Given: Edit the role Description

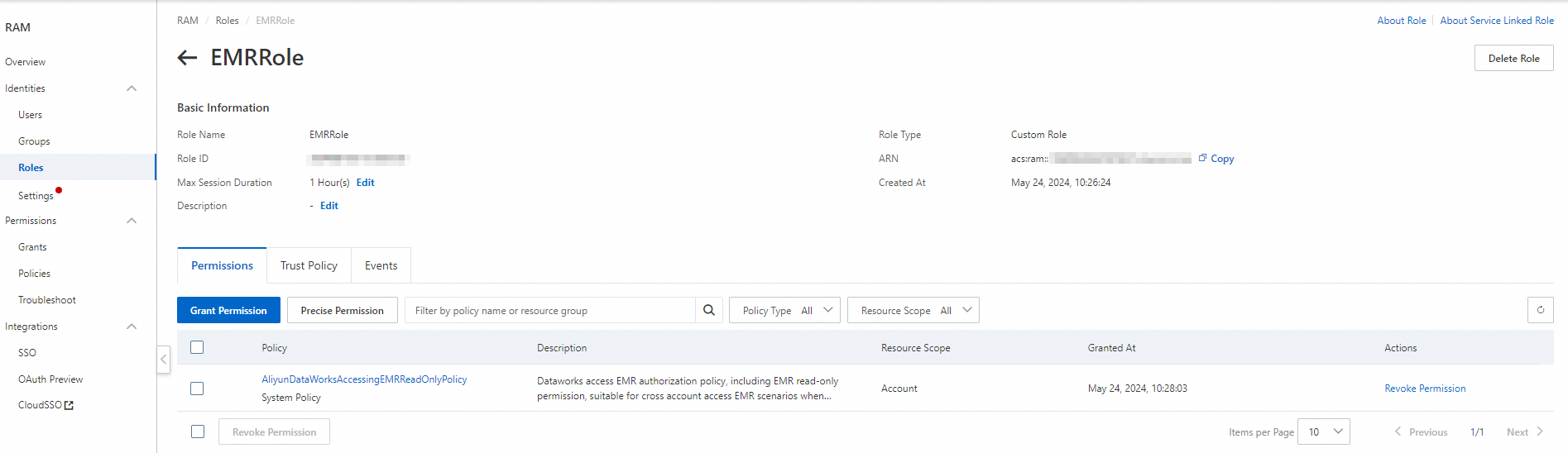Looking at the screenshot, I should [x=329, y=206].
